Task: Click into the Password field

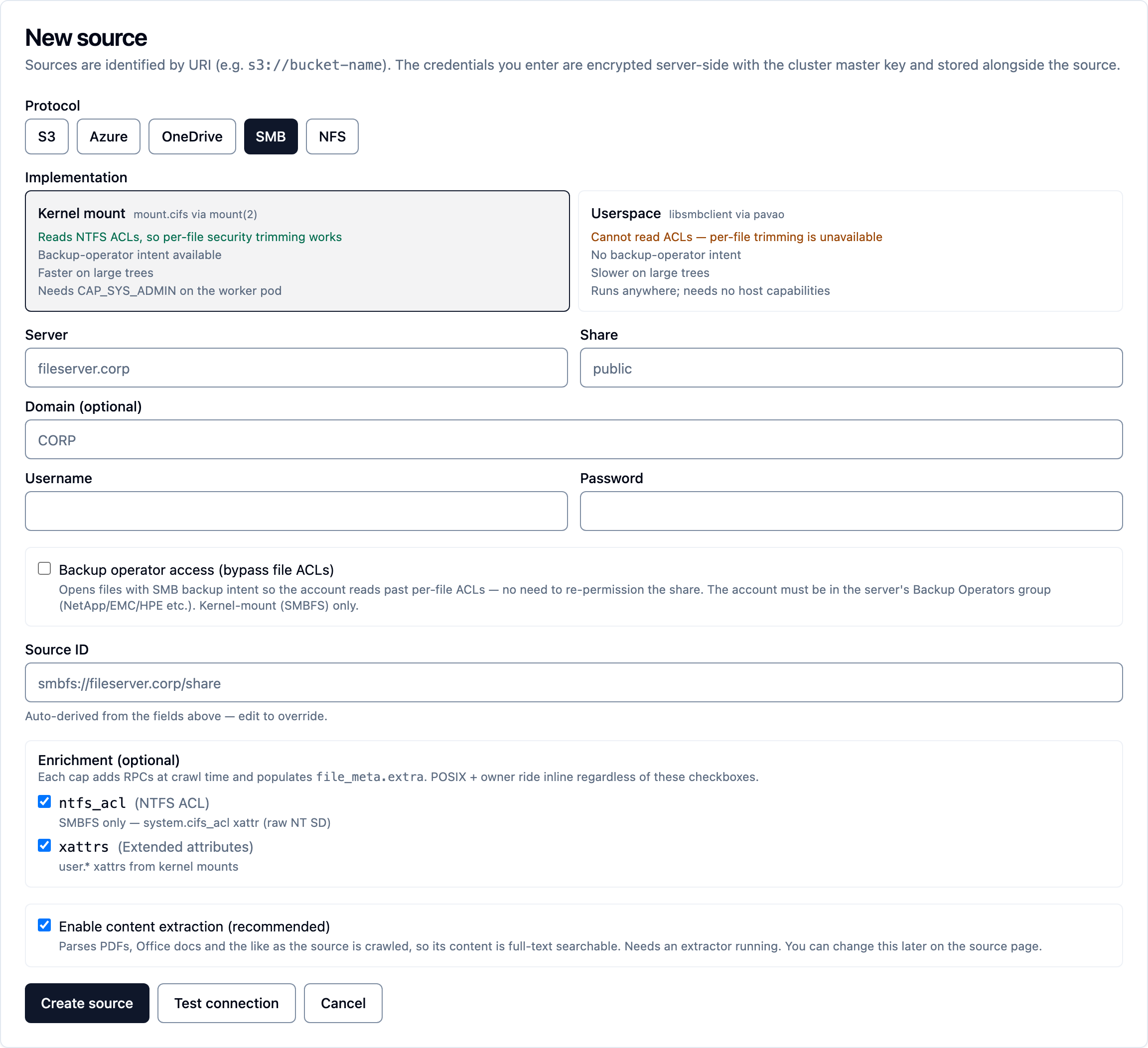Action: click(x=851, y=512)
